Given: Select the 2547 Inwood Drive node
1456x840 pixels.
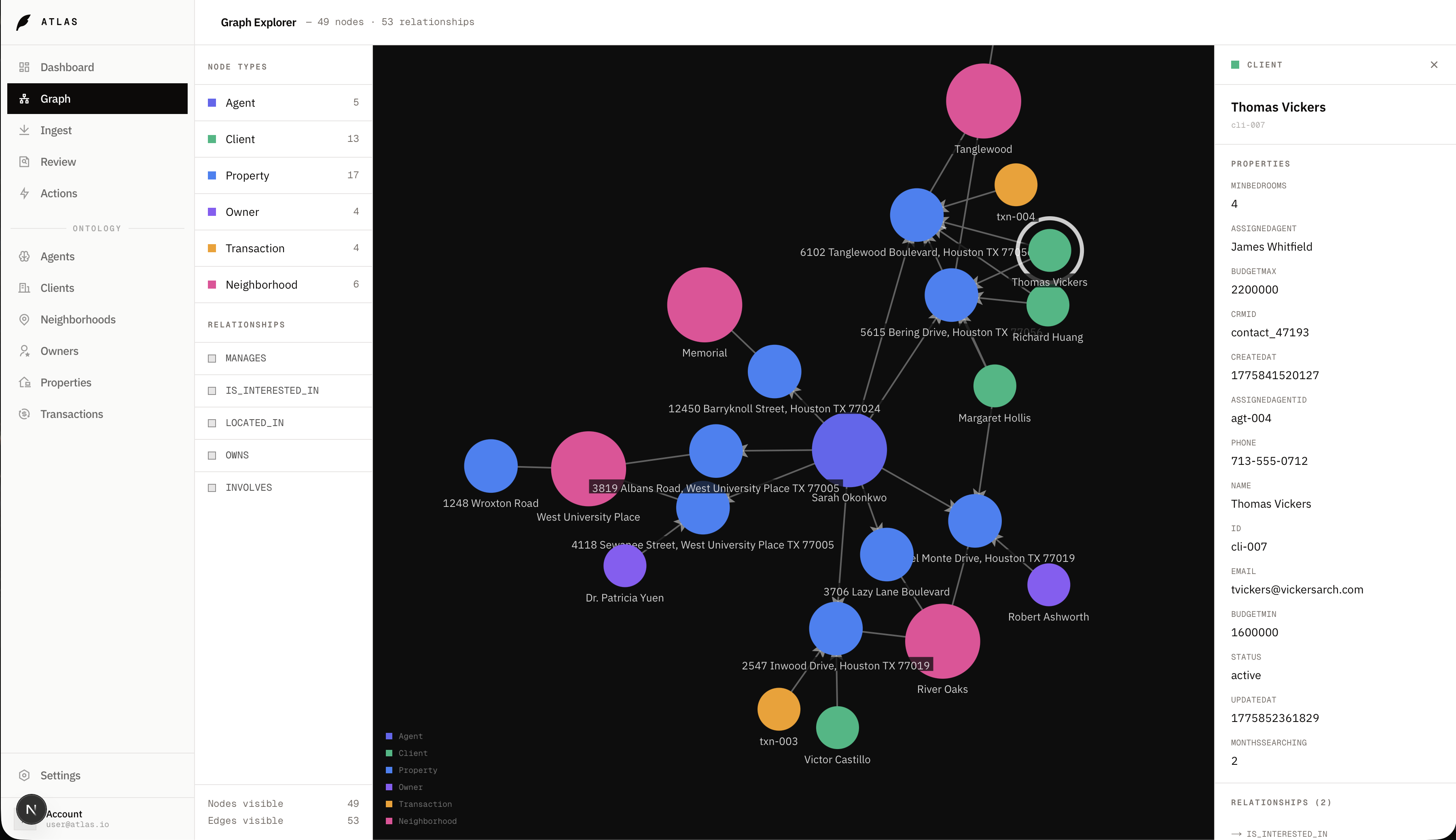Looking at the screenshot, I should tap(836, 628).
